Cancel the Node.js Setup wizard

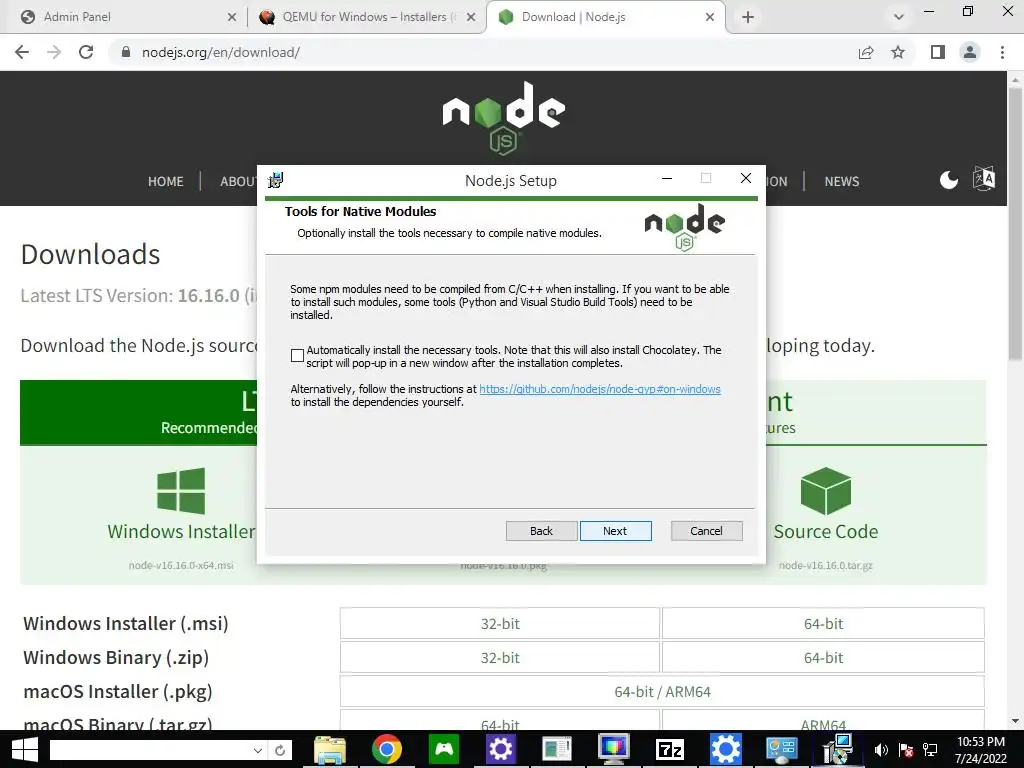pos(707,531)
